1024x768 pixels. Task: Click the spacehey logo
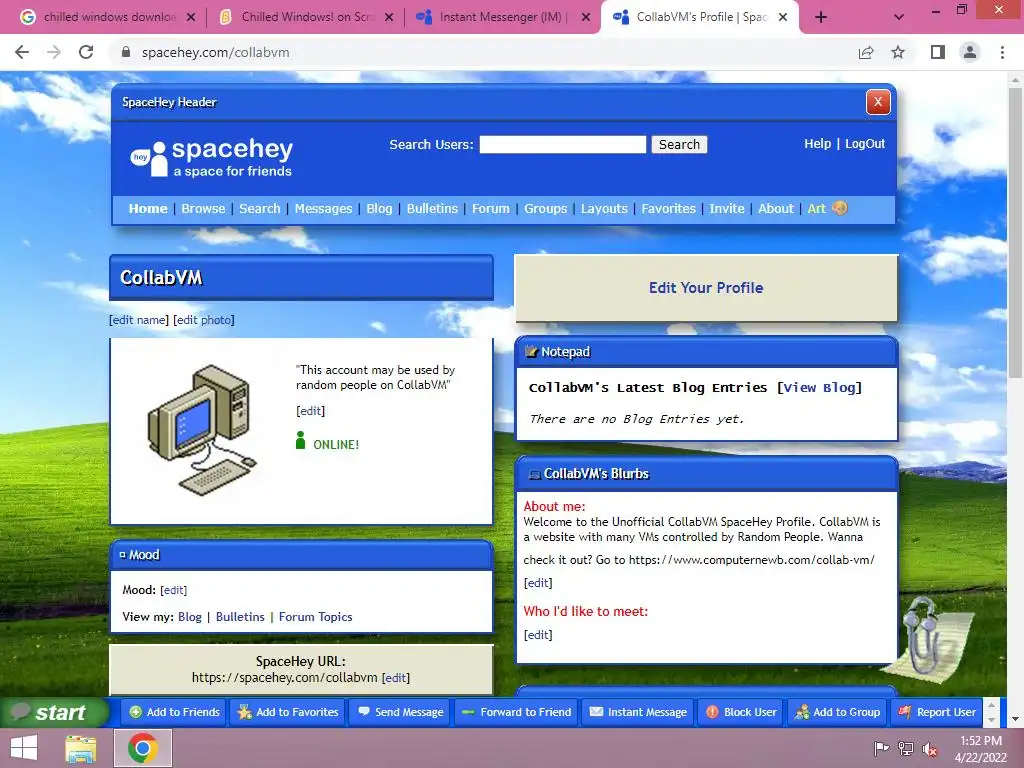pyautogui.click(x=212, y=157)
